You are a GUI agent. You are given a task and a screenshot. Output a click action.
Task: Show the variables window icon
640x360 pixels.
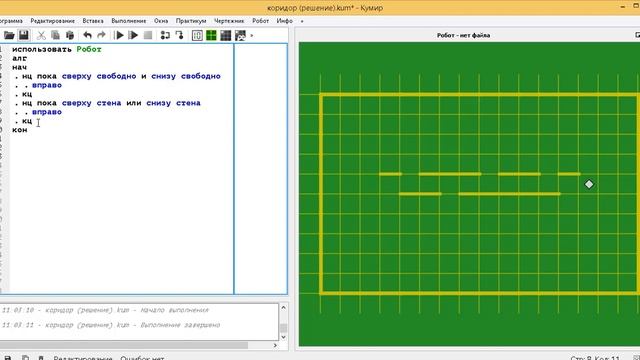(x=197, y=36)
